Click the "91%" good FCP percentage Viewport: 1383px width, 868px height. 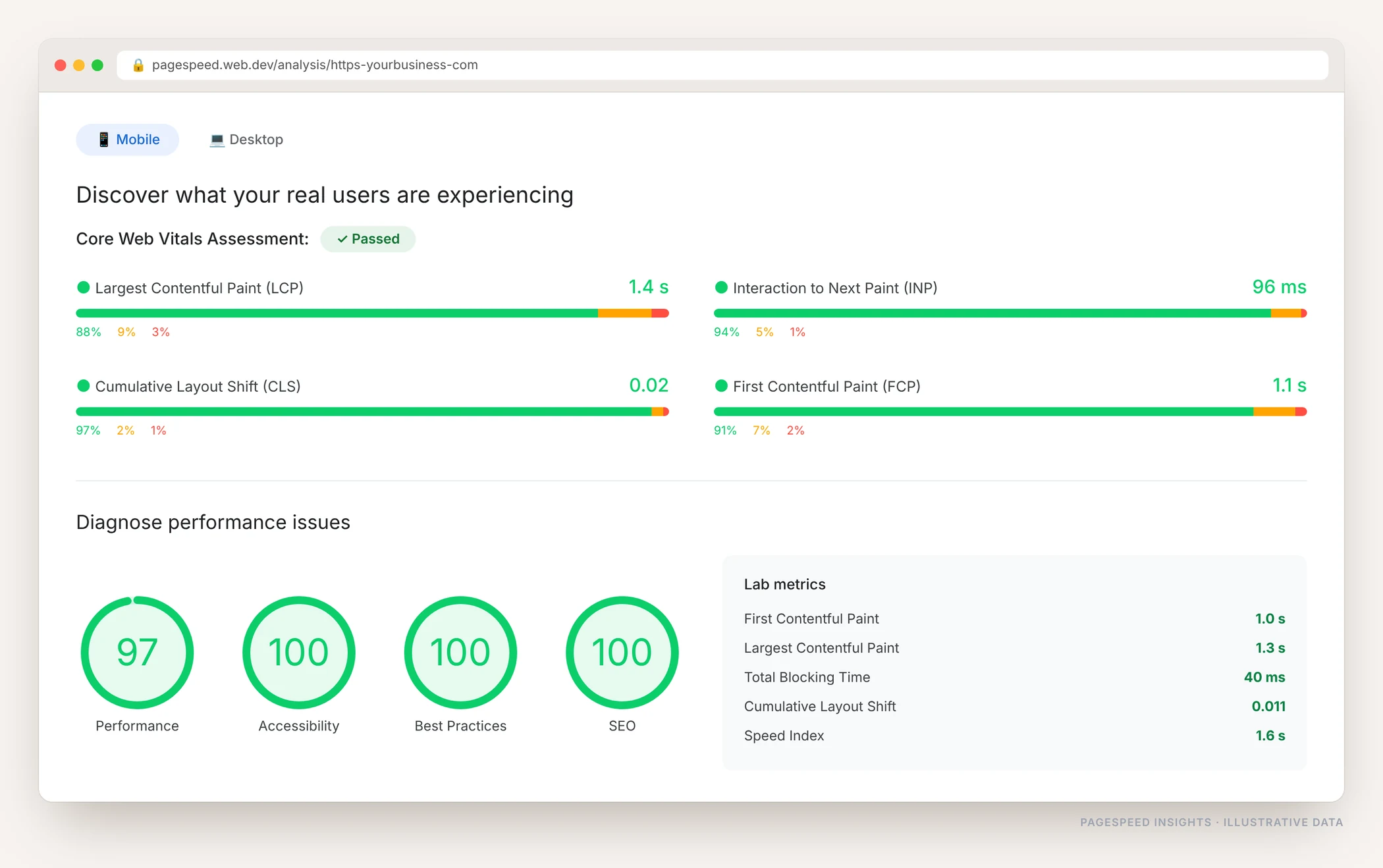[725, 430]
